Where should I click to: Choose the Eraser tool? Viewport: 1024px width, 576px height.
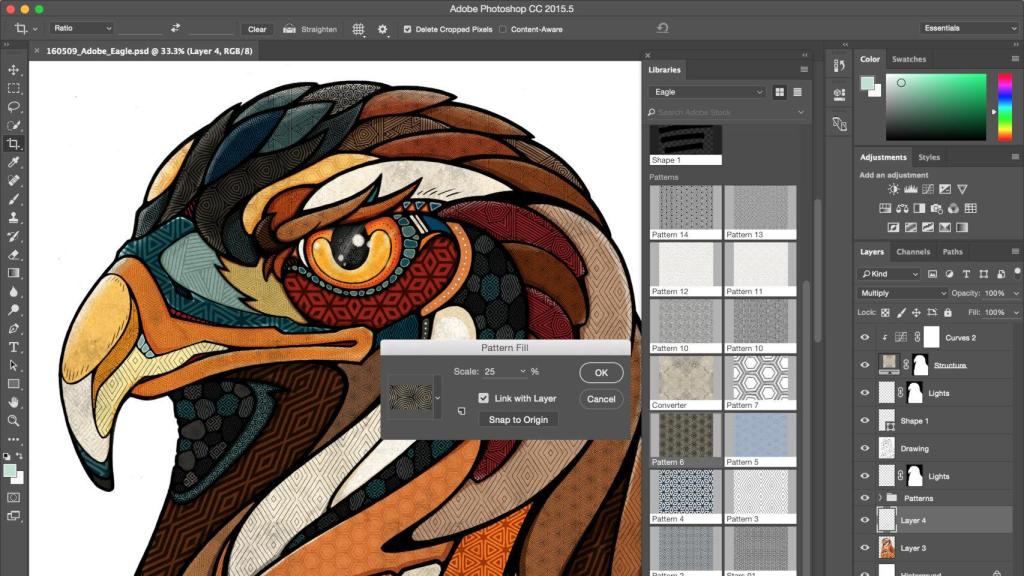(14, 255)
